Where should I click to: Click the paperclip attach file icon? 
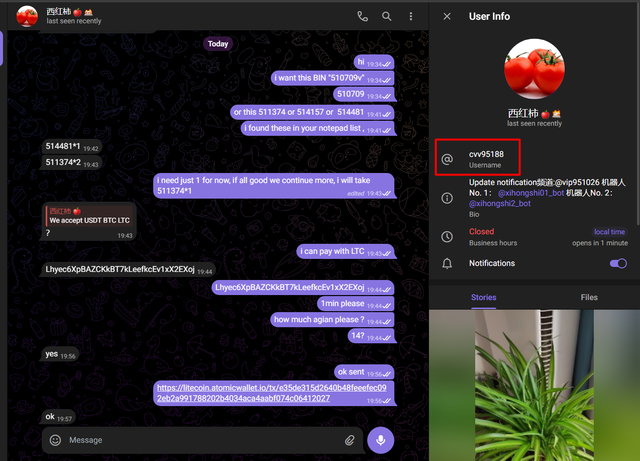click(x=350, y=439)
